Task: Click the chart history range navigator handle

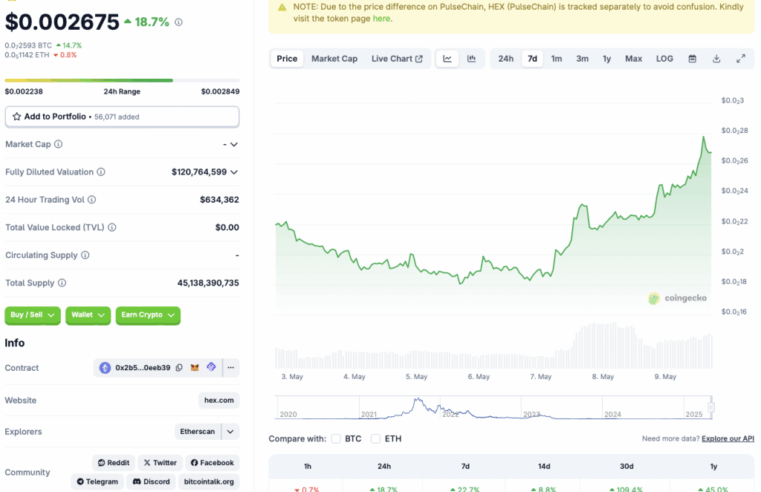Action: 711,407
